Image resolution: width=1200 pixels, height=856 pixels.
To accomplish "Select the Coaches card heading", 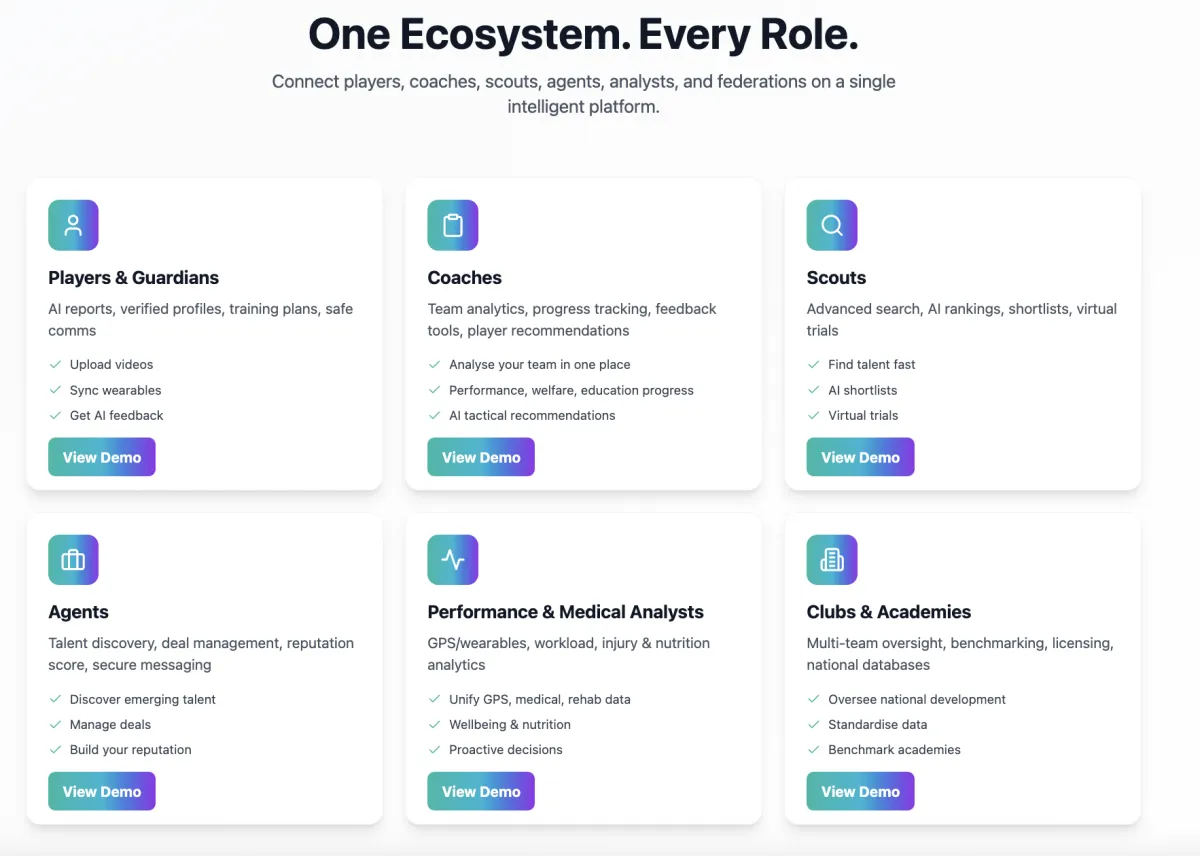I will [x=465, y=278].
